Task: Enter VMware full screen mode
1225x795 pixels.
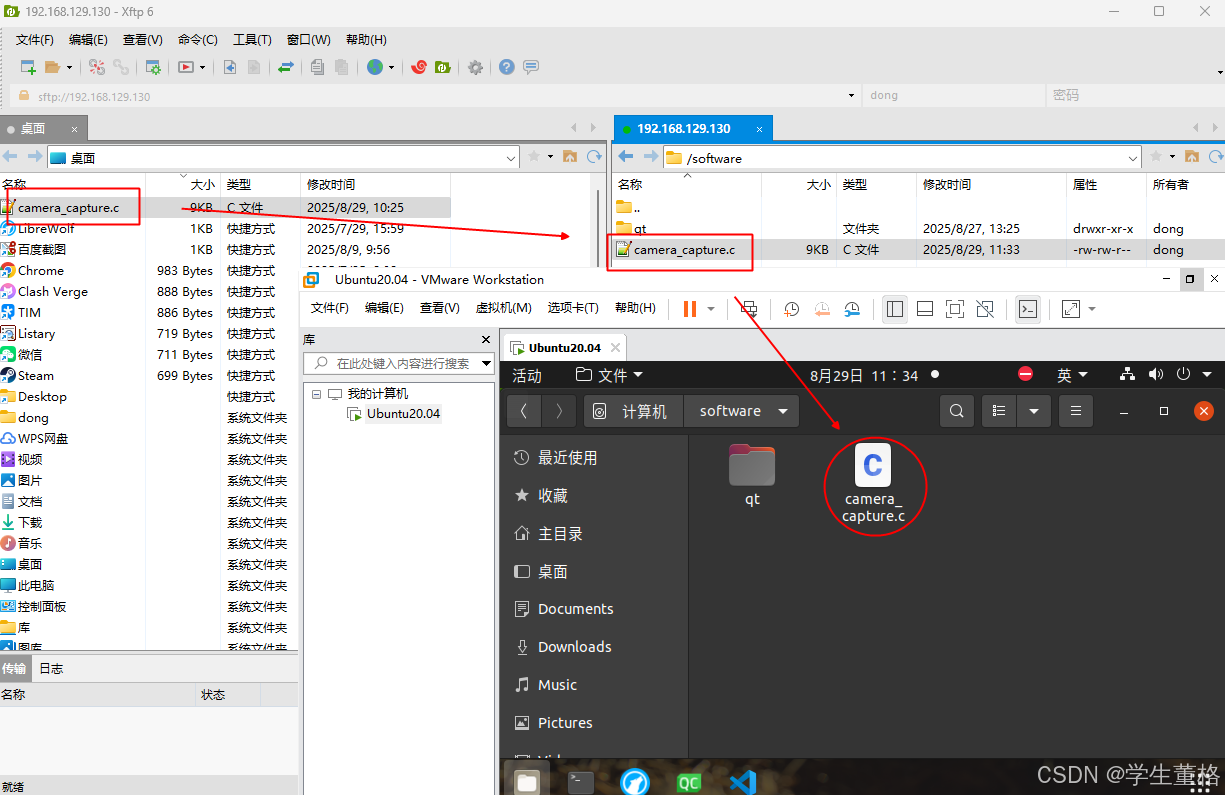Action: (955, 309)
